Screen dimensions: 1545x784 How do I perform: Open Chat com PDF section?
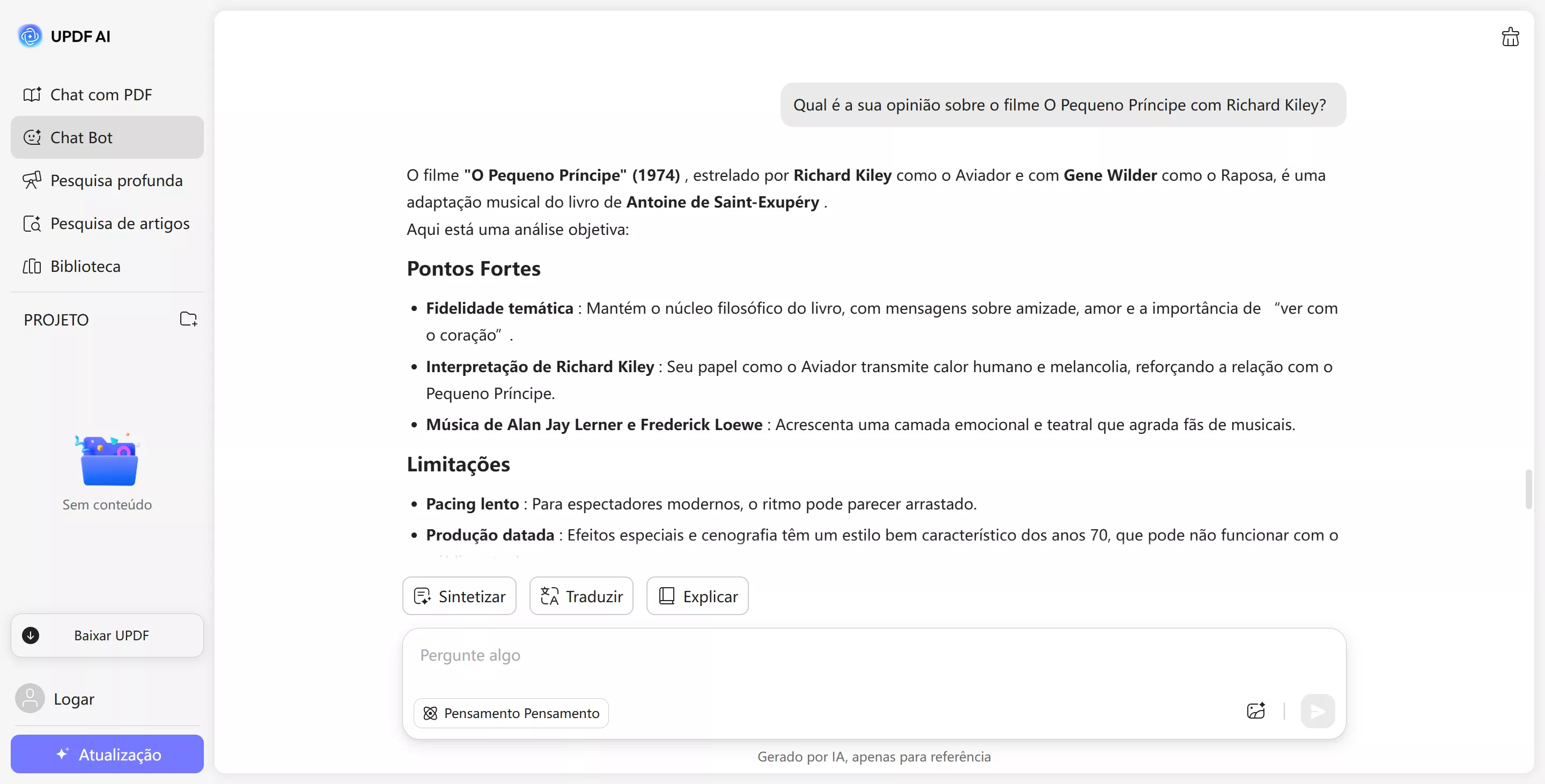(x=101, y=95)
